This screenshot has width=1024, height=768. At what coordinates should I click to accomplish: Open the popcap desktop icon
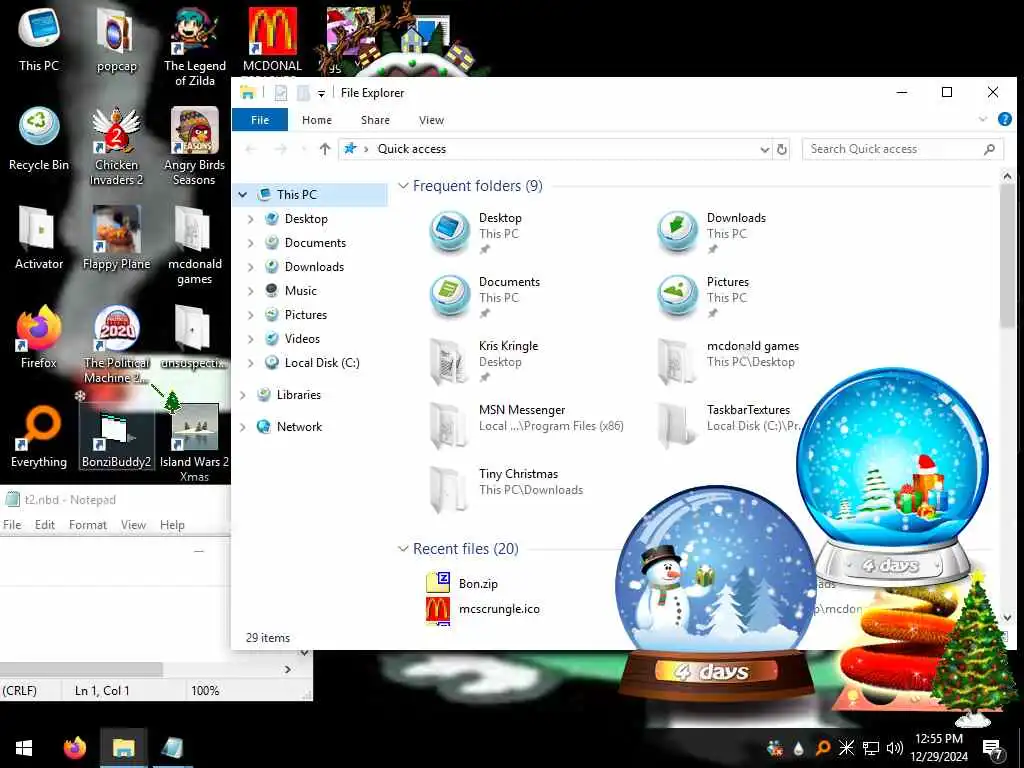[x=116, y=40]
